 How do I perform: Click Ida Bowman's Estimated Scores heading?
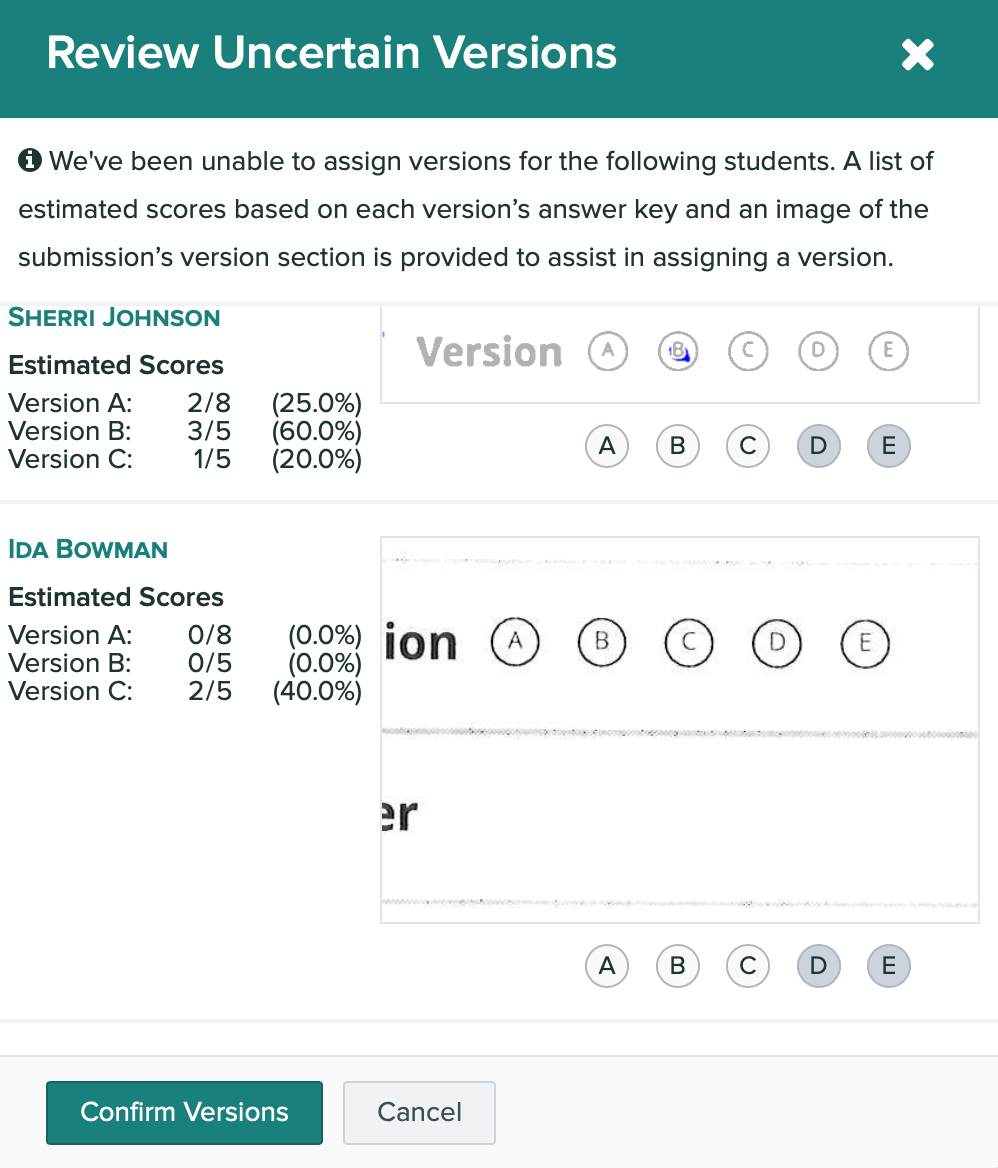(116, 597)
